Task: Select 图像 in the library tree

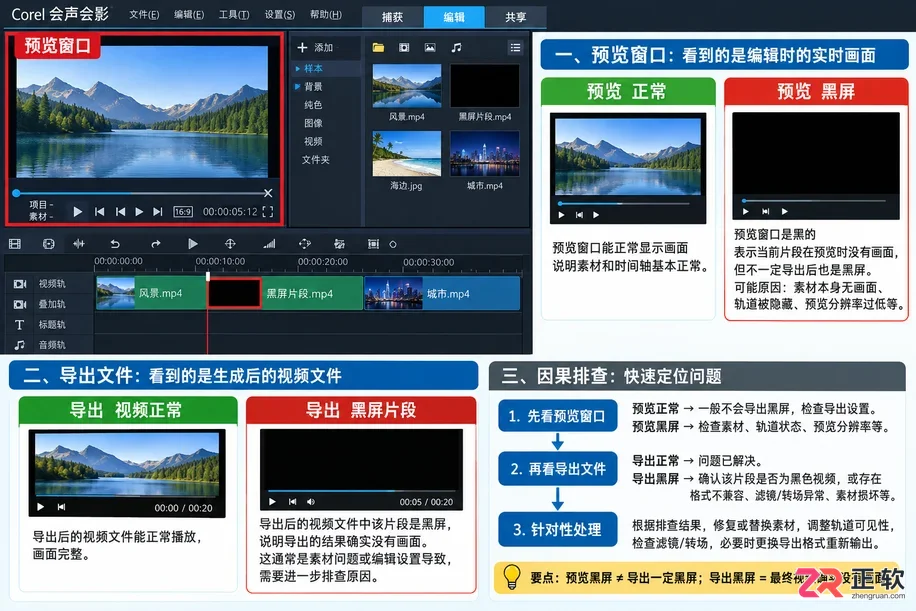Action: (313, 123)
